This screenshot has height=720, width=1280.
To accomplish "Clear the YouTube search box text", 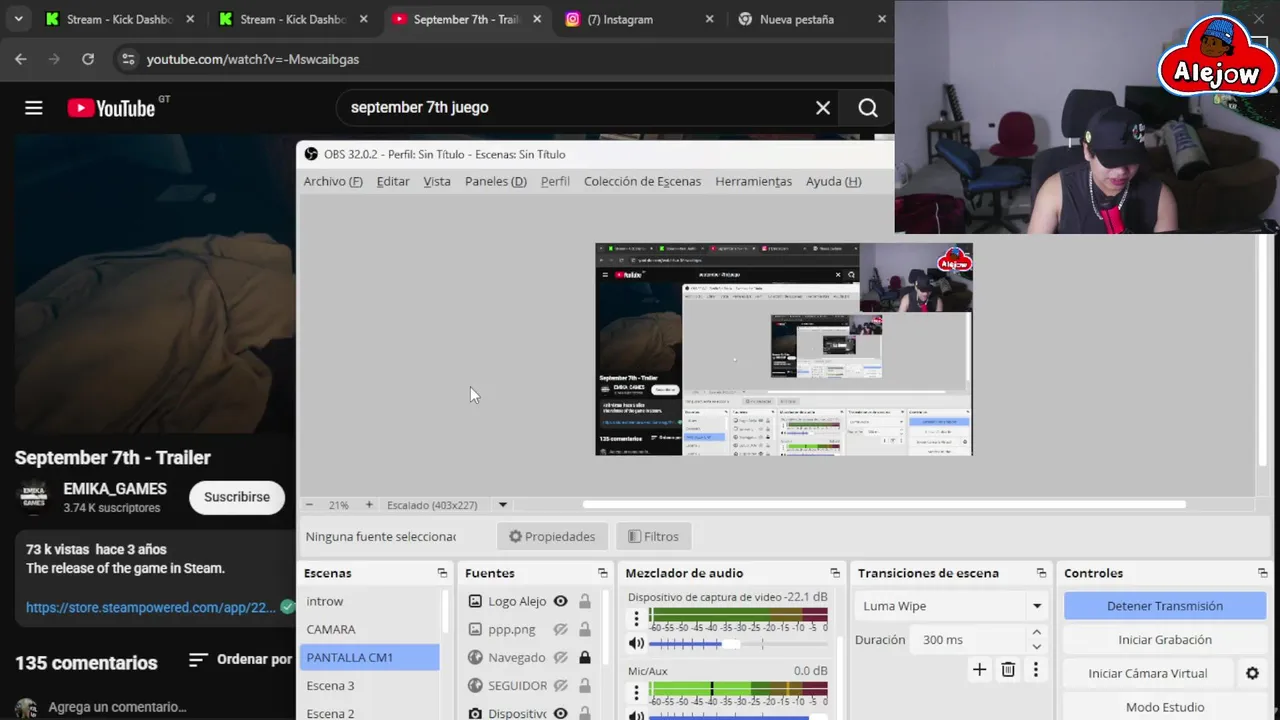I will 823,108.
